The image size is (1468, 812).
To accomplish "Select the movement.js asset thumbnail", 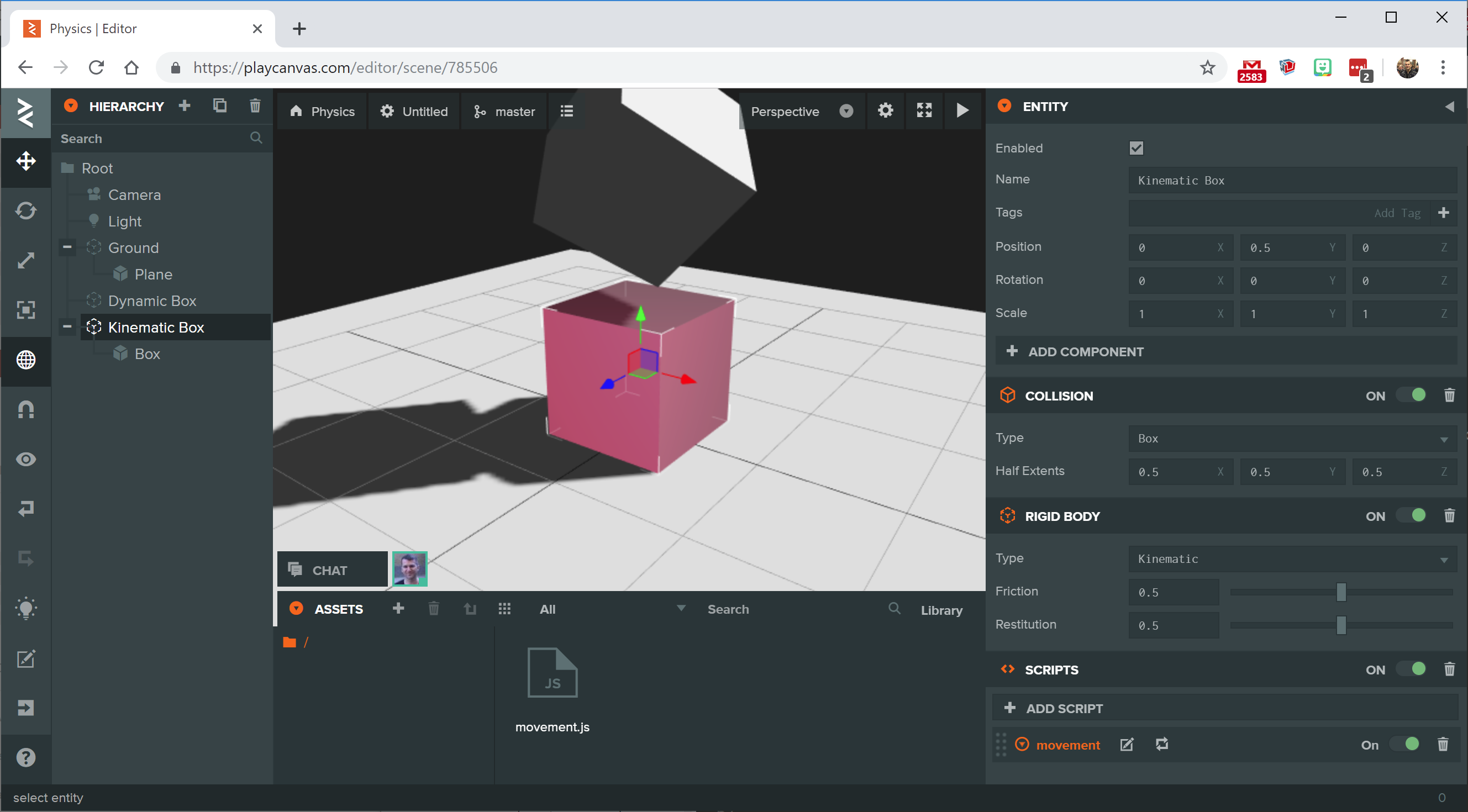I will 552,672.
